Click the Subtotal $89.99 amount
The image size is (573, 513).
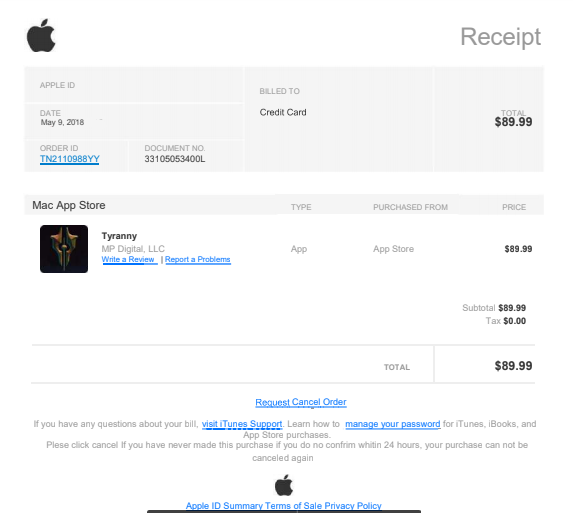coord(512,308)
